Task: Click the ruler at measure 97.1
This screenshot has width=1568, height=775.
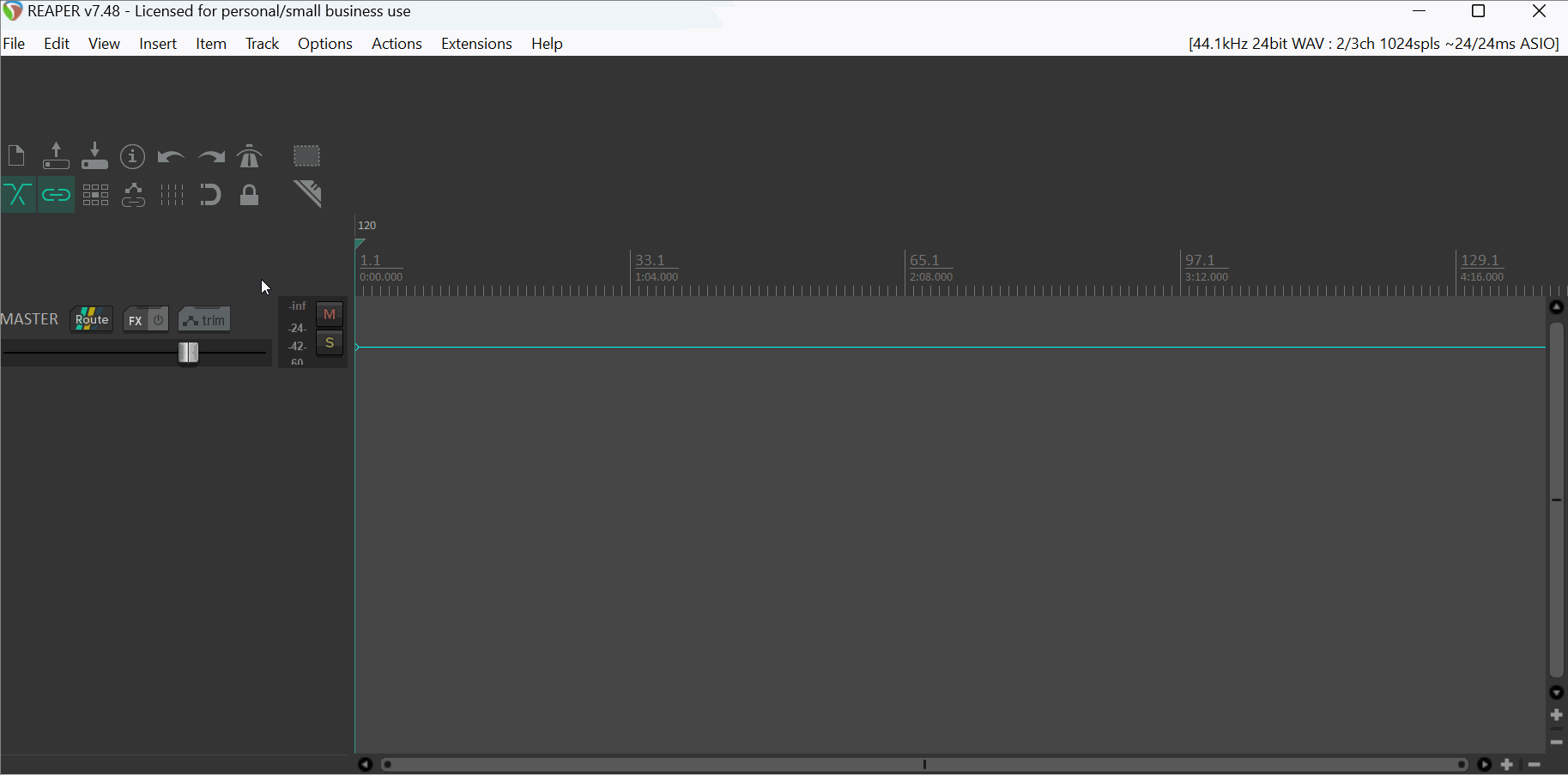Action: (1200, 260)
